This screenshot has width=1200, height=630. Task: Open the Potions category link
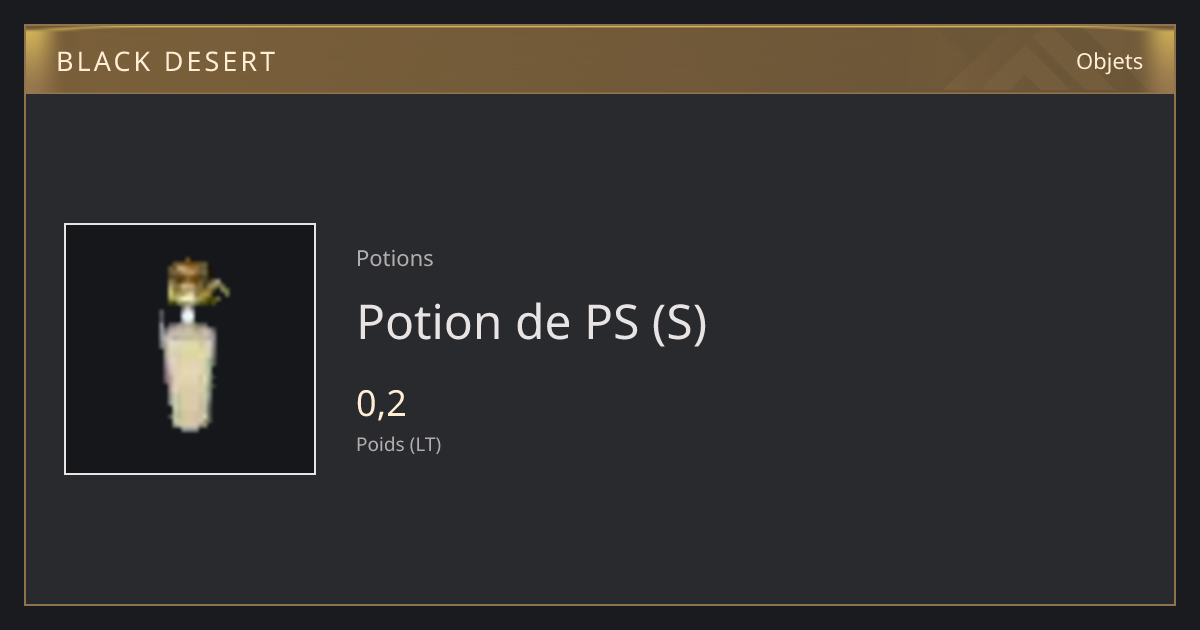coord(395,258)
